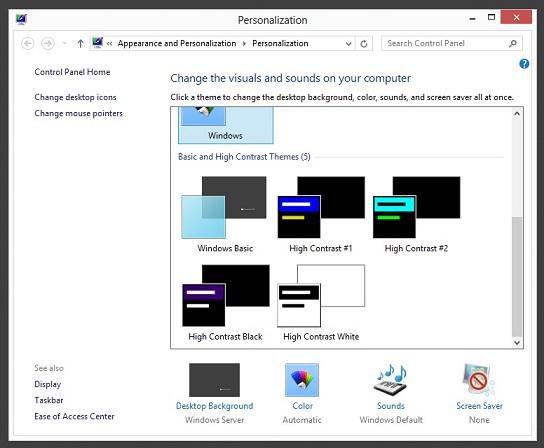Image resolution: width=544 pixels, height=448 pixels.
Task: Select Appearance and Personalization breadcrumb
Action: click(177, 43)
